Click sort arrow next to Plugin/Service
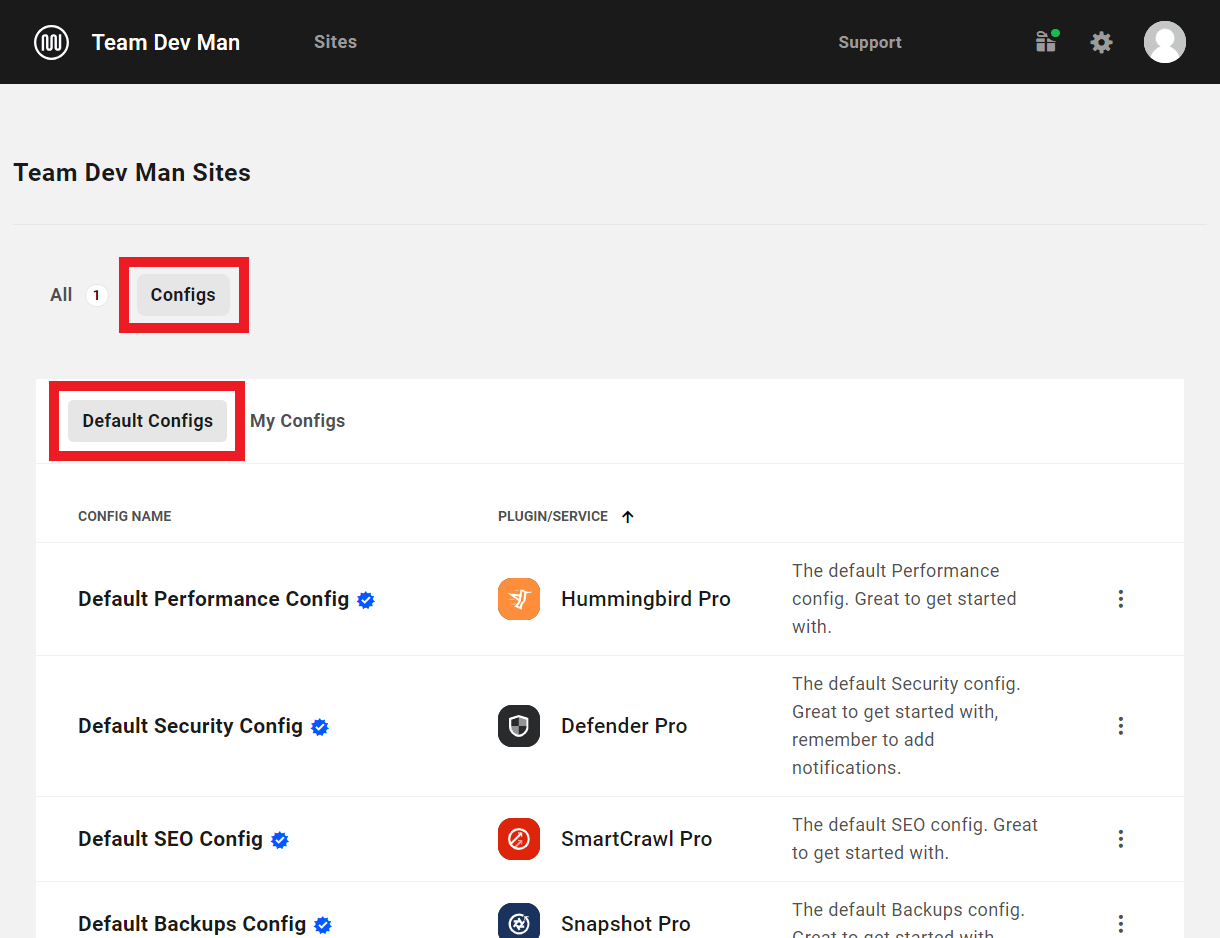Viewport: 1220px width, 938px height. [628, 517]
